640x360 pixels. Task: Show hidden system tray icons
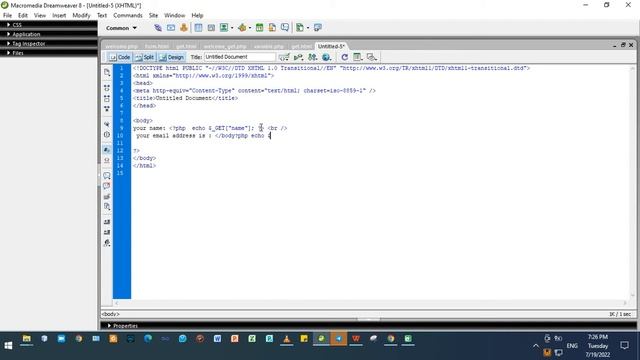point(536,346)
